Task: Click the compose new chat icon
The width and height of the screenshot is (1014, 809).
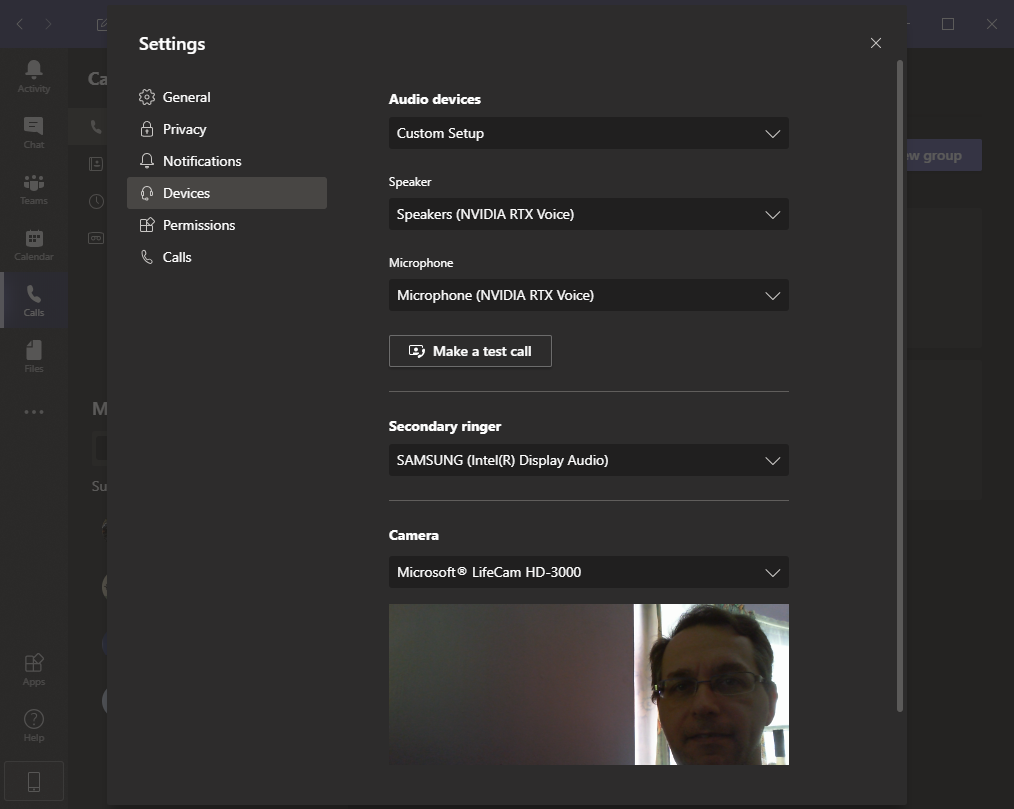Action: (102, 25)
